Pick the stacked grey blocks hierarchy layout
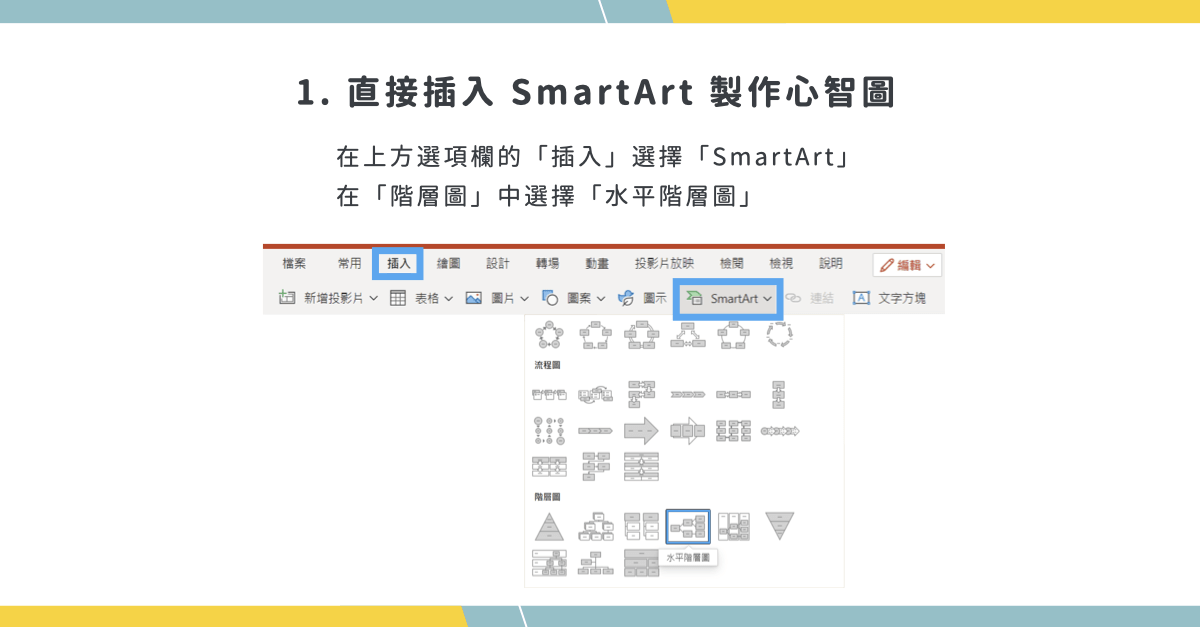The height and width of the screenshot is (627, 1200). point(641,563)
